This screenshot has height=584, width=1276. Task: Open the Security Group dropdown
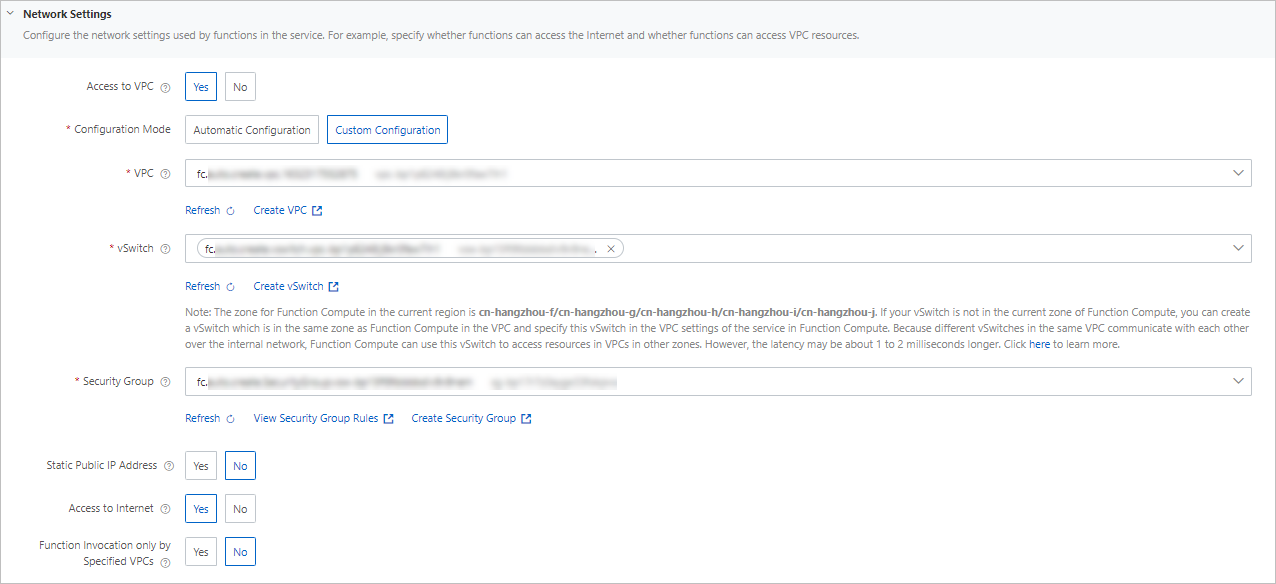pyautogui.click(x=718, y=381)
